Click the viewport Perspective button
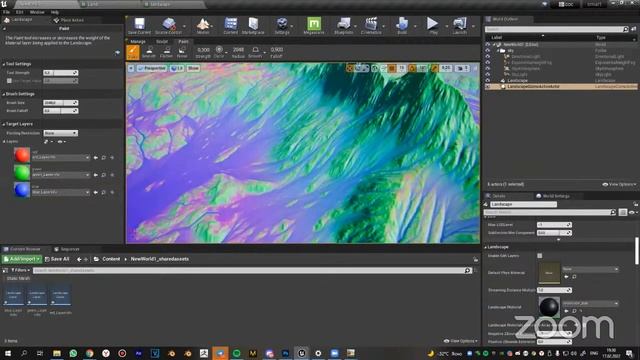 coord(152,68)
